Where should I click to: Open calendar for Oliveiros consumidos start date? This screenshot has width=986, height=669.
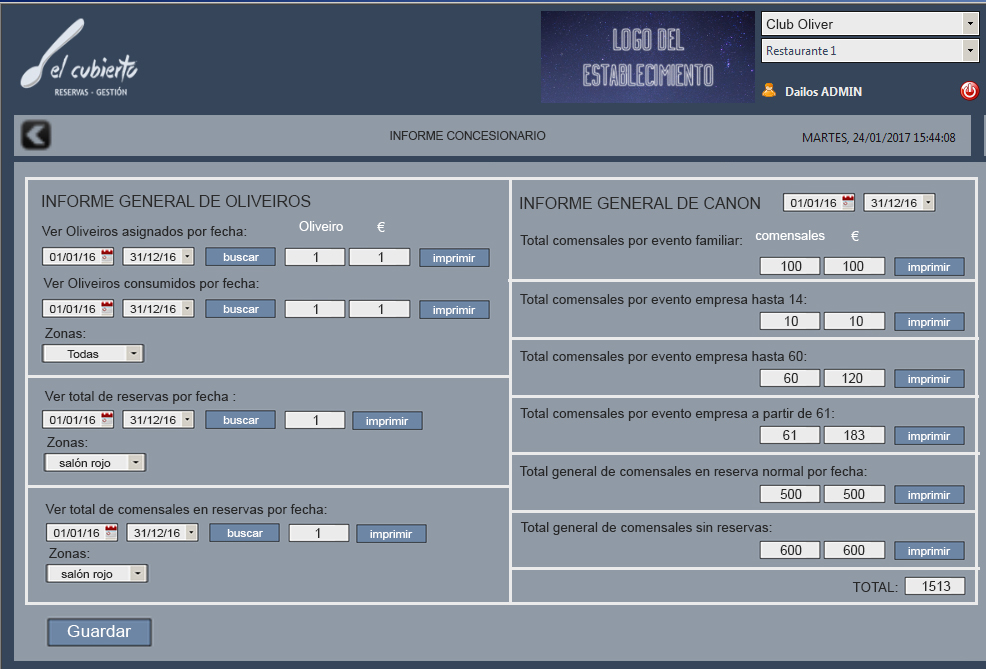107,309
